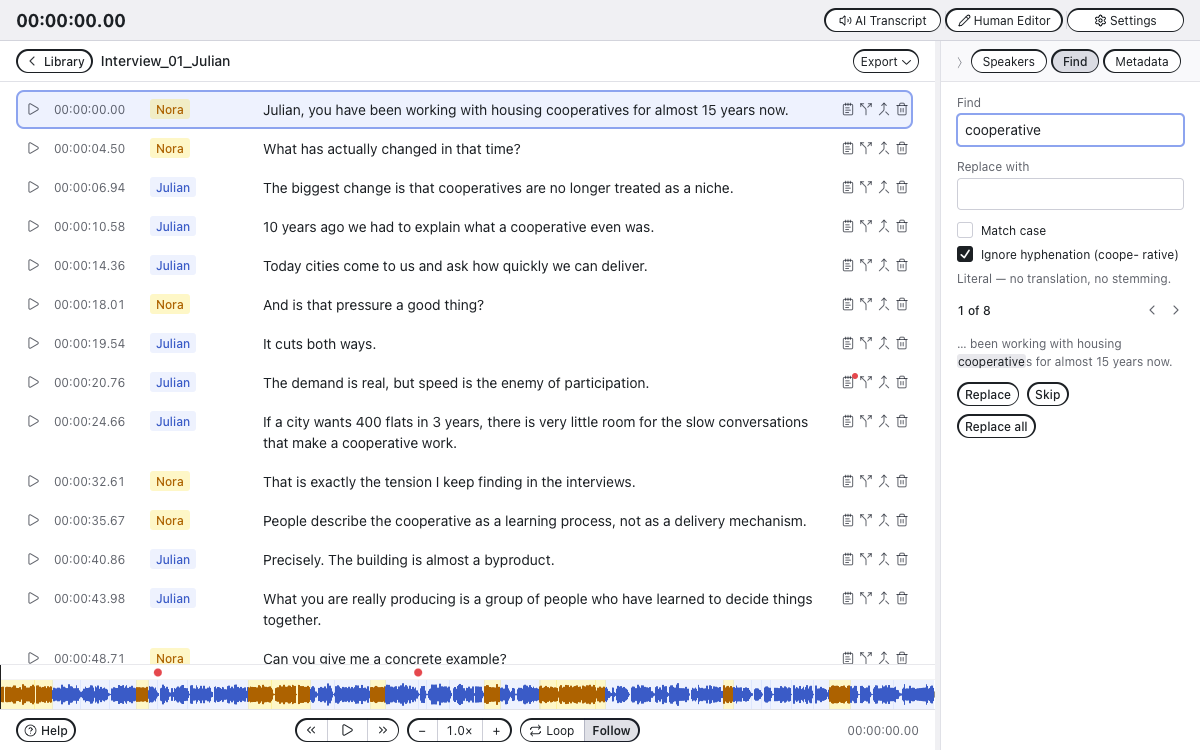Merge the 00:00:32.61 segment upward
1200x750 pixels.
click(884, 481)
